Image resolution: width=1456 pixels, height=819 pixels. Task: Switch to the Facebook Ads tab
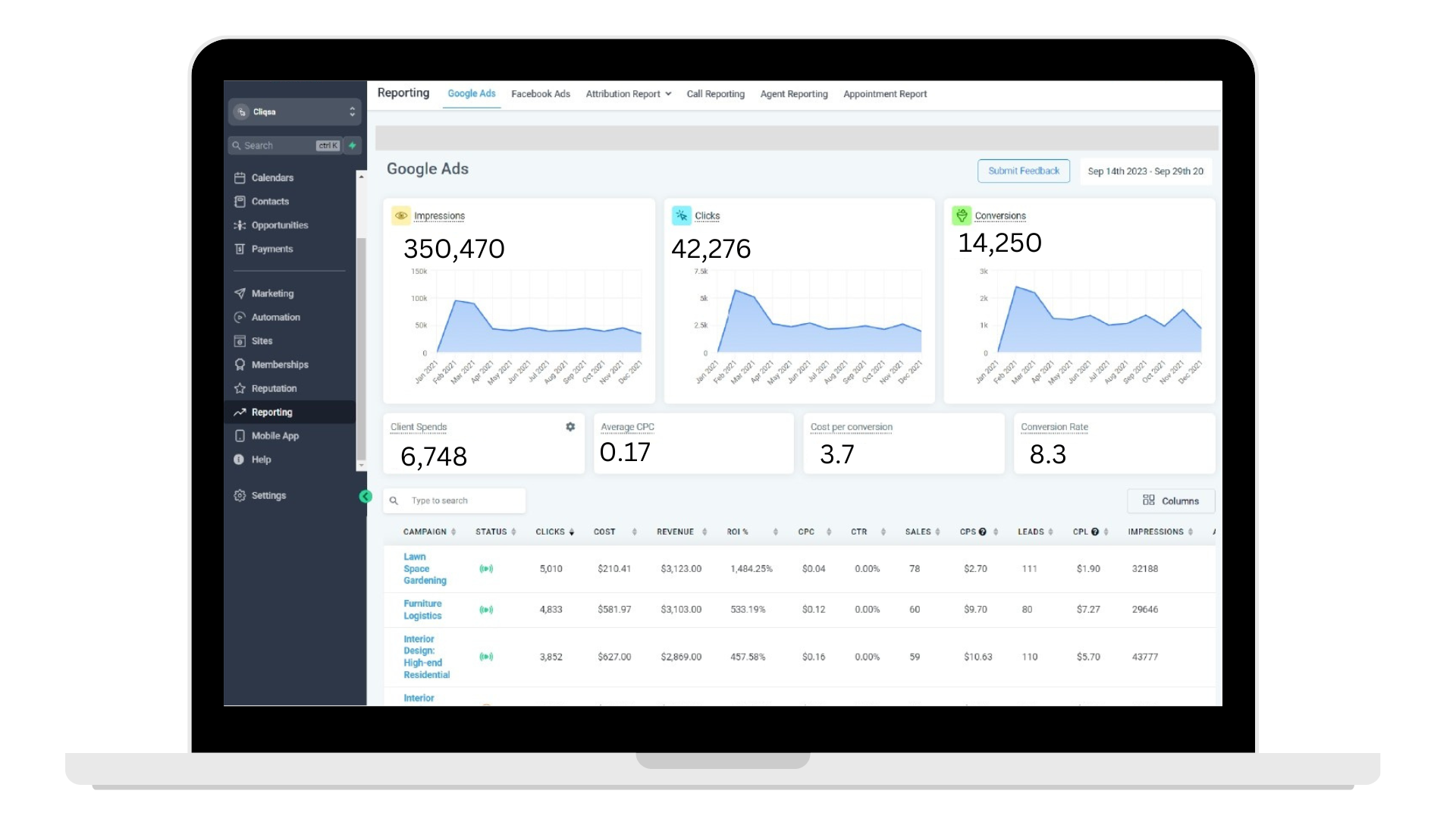[540, 94]
